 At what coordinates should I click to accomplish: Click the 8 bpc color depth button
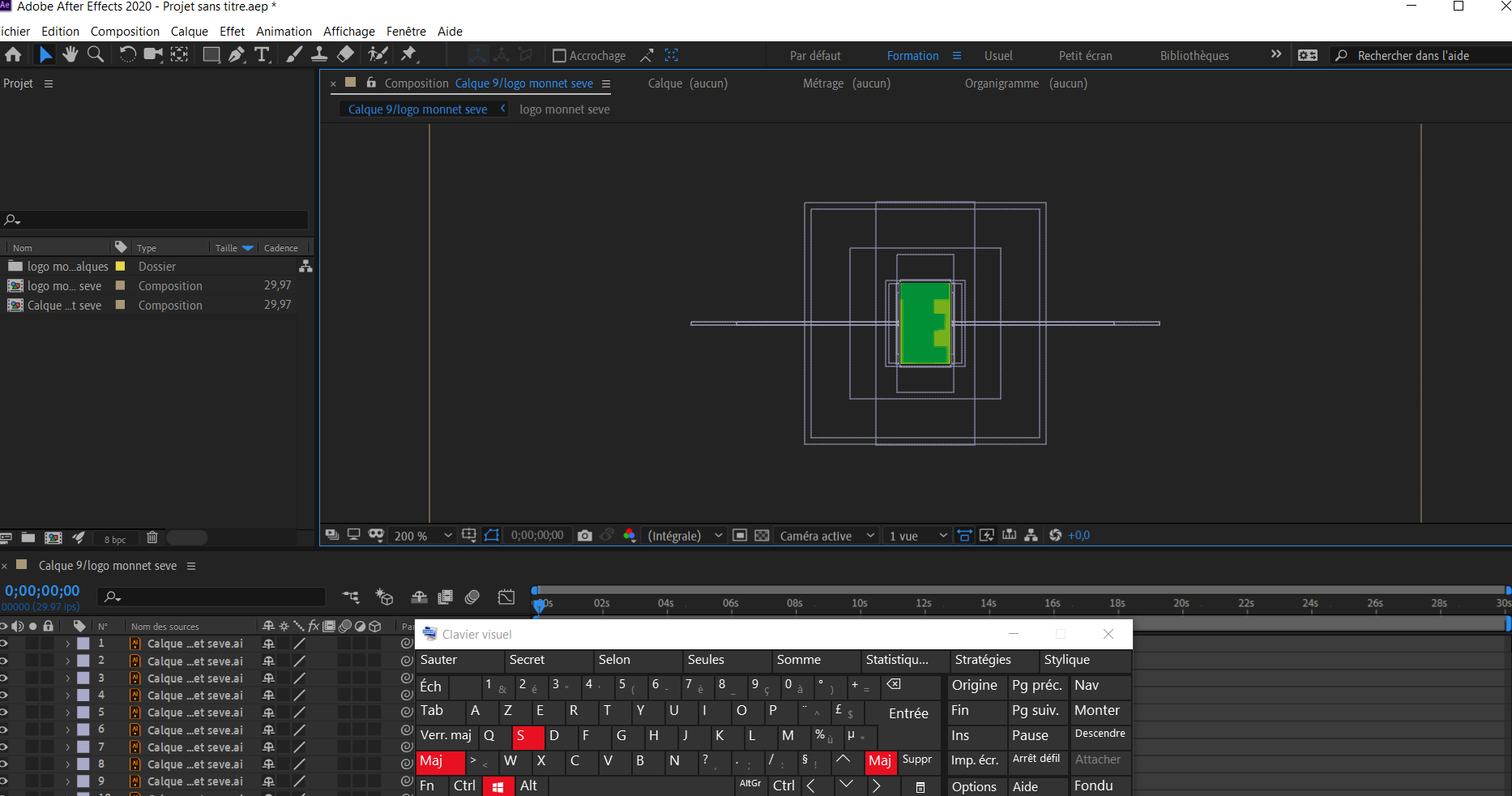115,539
